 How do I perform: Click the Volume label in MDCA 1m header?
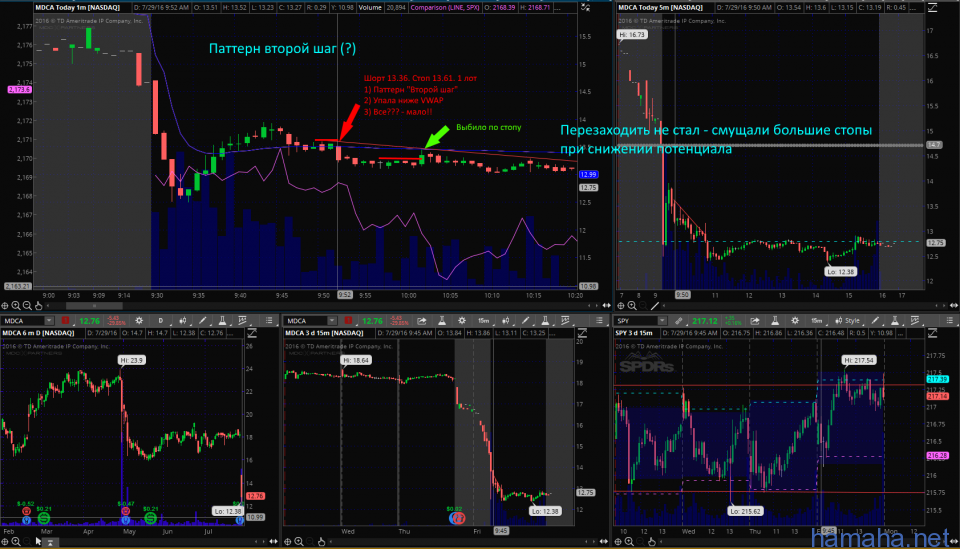(370, 7)
